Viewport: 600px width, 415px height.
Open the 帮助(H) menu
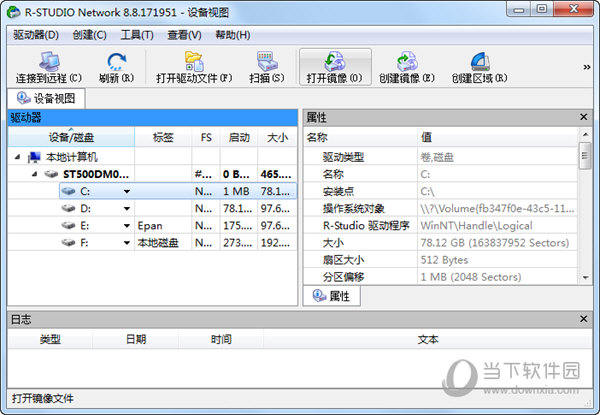pyautogui.click(x=233, y=35)
